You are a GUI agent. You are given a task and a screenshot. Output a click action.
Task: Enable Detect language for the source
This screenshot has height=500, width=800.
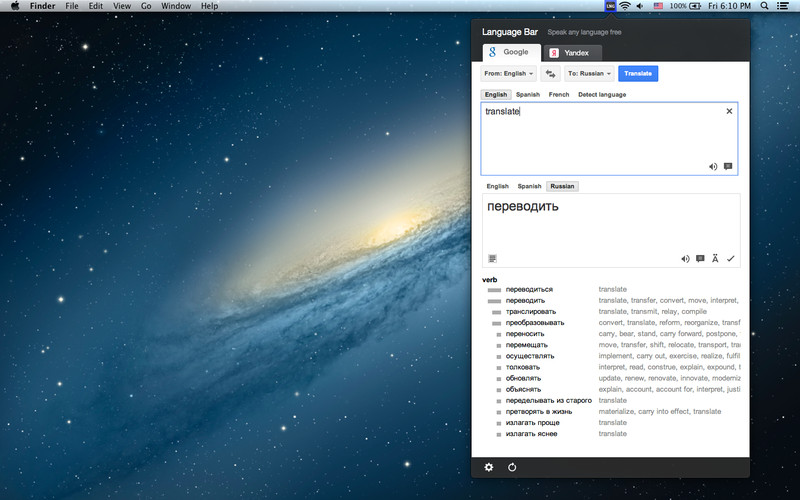(x=602, y=95)
